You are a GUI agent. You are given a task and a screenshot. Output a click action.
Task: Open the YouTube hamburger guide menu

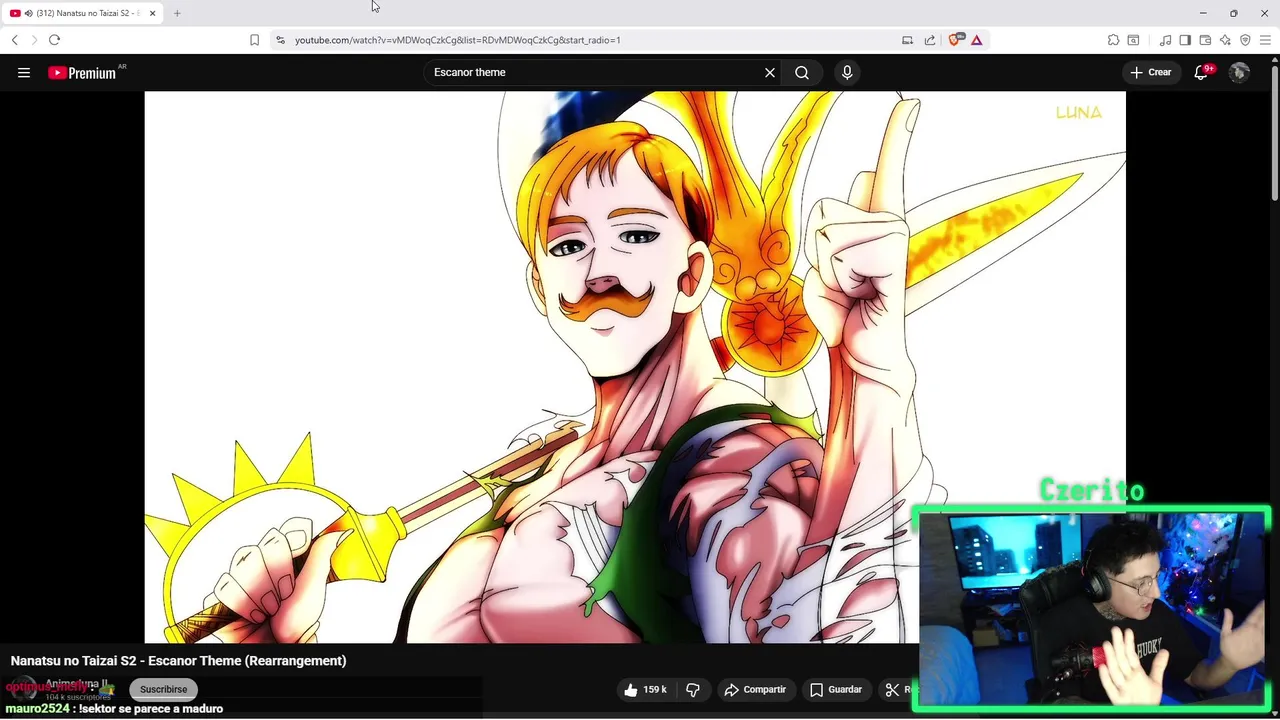[x=24, y=72]
